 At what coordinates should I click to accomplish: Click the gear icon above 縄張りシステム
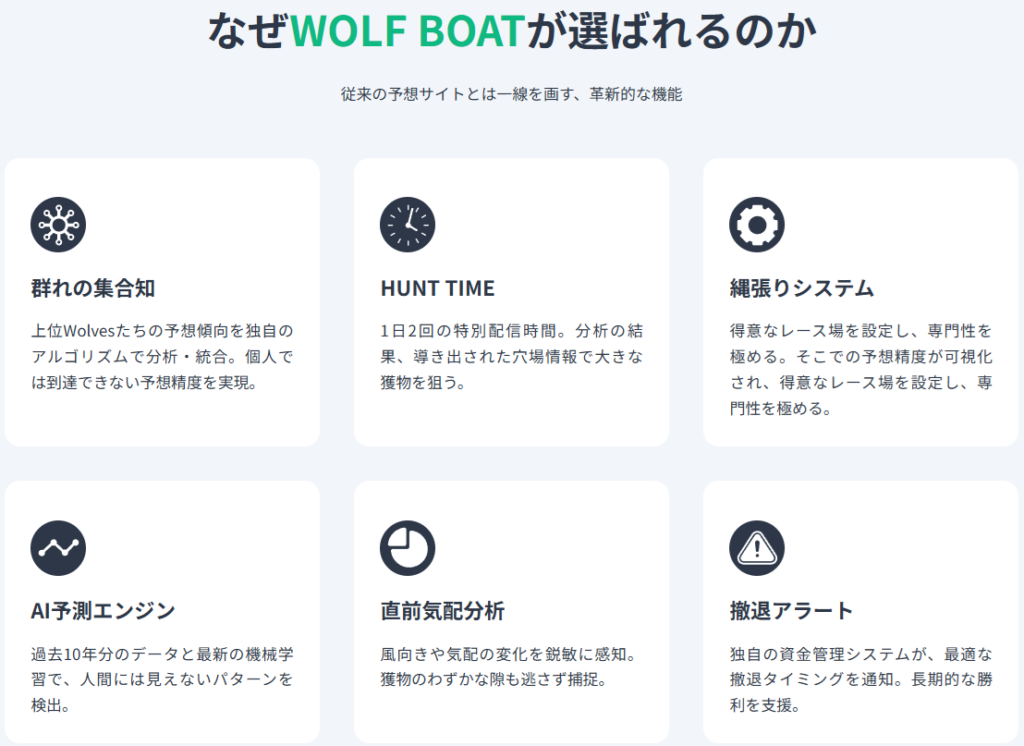757,224
